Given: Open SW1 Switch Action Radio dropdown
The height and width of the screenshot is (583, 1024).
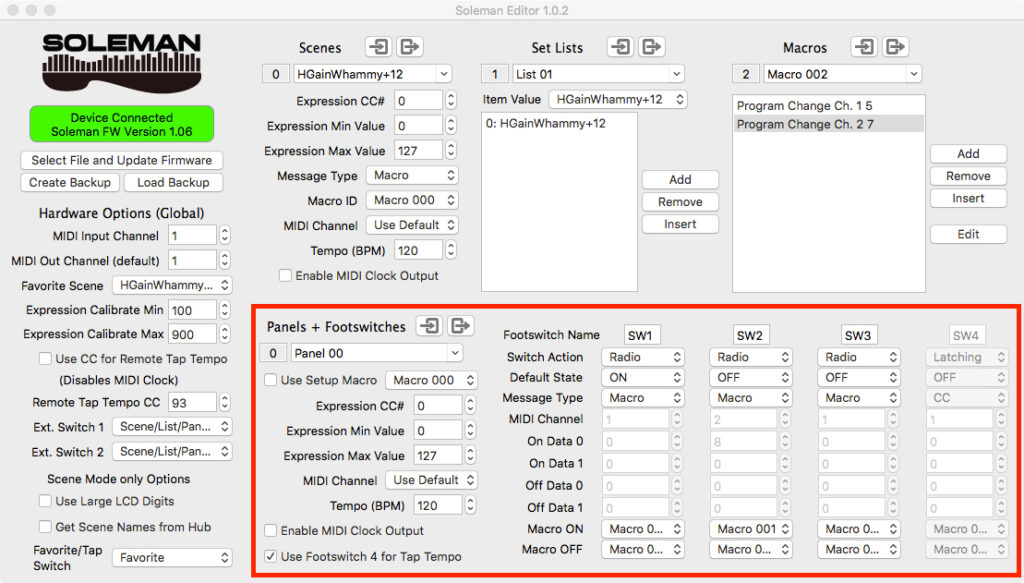Looking at the screenshot, I should [x=643, y=357].
